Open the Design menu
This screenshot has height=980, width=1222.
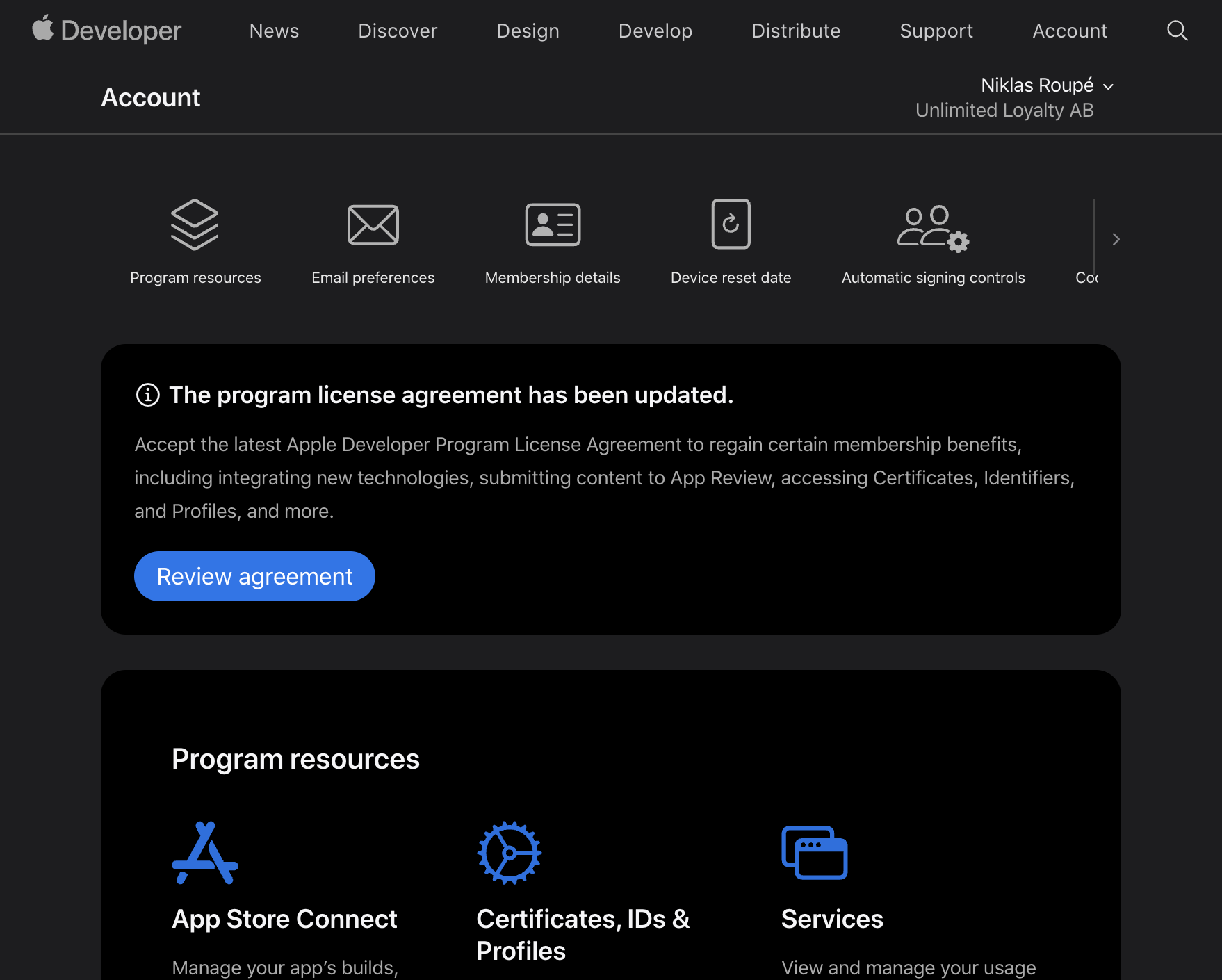[x=528, y=31]
